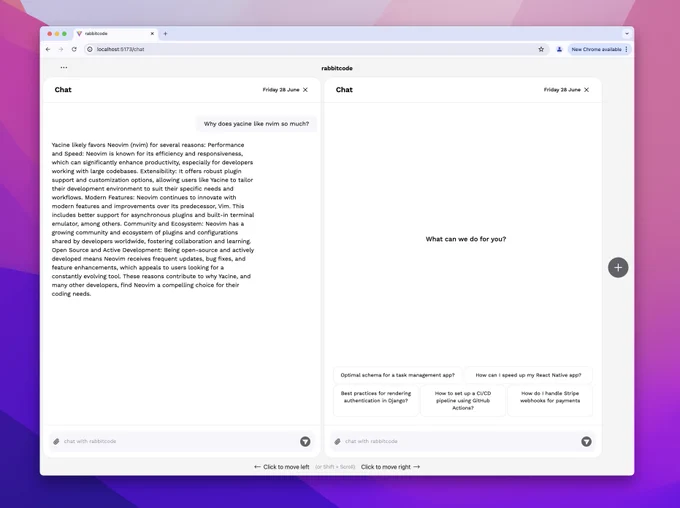Image resolution: width=680 pixels, height=508 pixels.
Task: Choose 'How can I speed up my React Native app?'
Action: pos(528,375)
